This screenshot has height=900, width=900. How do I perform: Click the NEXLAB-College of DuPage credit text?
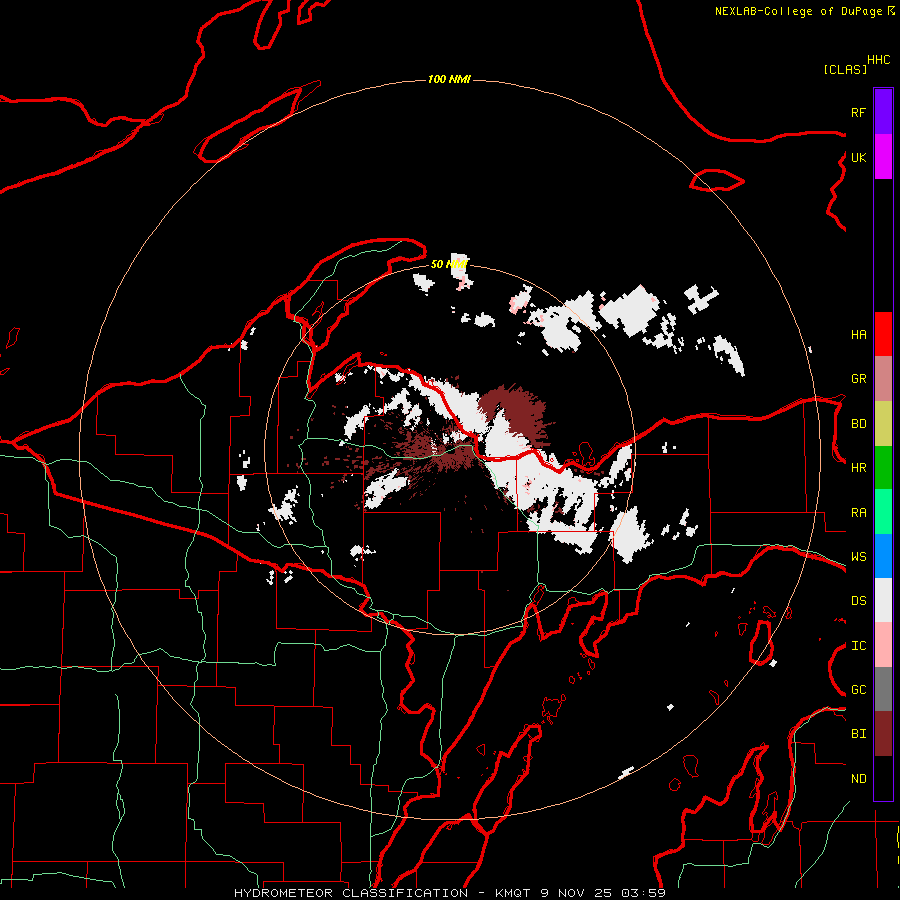tap(804, 11)
